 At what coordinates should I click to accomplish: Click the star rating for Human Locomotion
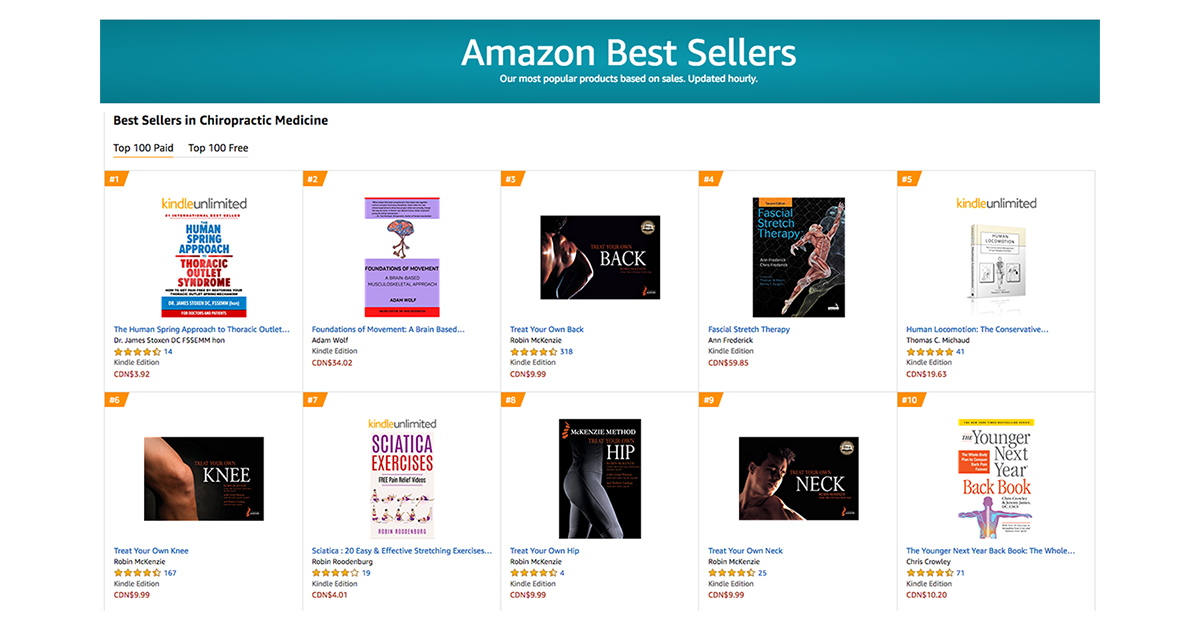click(930, 352)
